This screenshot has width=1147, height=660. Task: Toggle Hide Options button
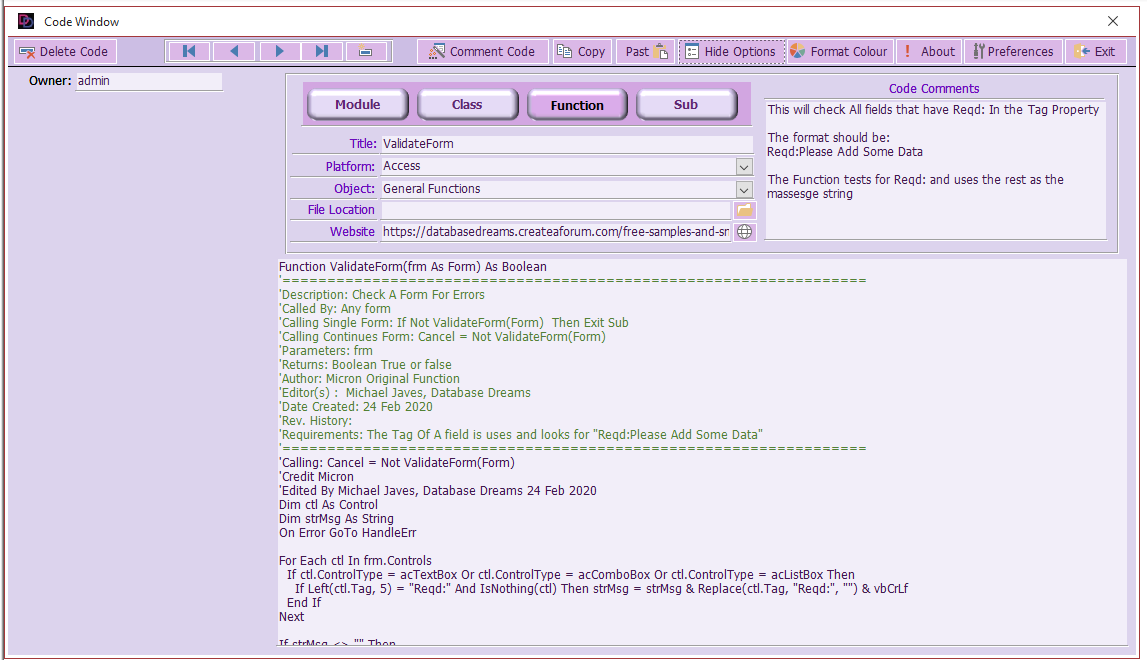point(732,51)
